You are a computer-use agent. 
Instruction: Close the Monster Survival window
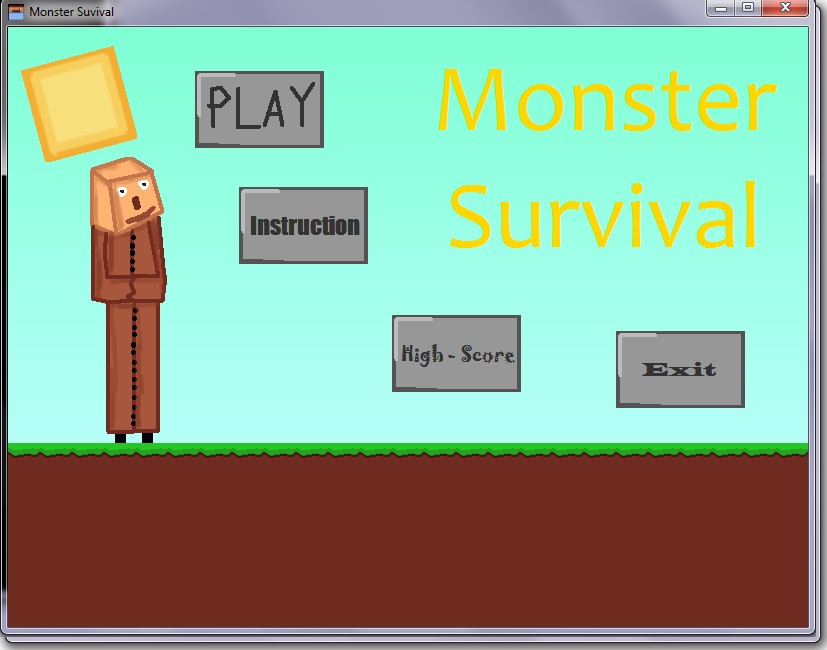coord(783,9)
